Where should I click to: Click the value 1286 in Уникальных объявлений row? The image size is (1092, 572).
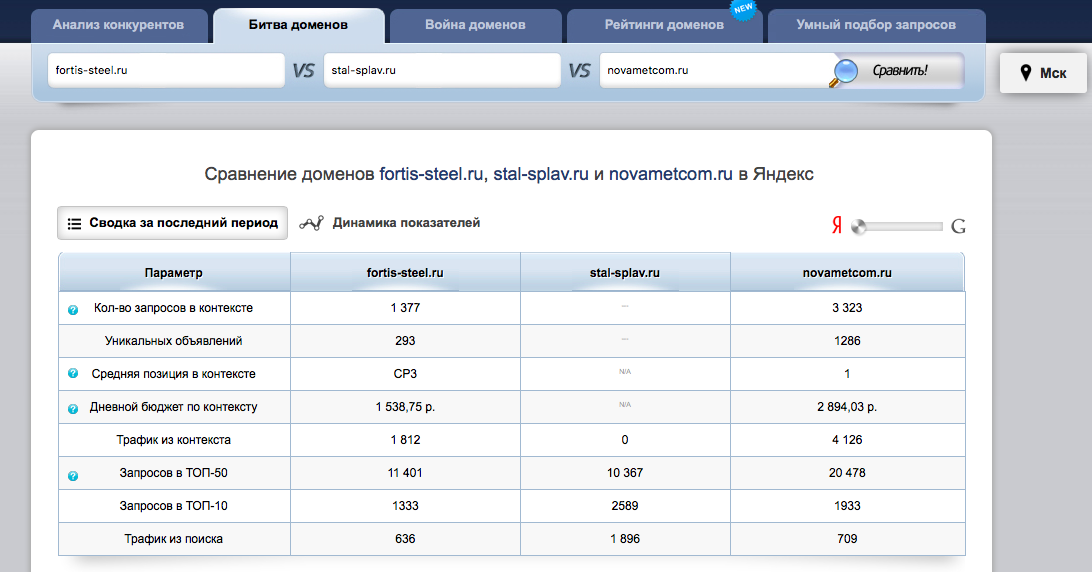coord(847,341)
